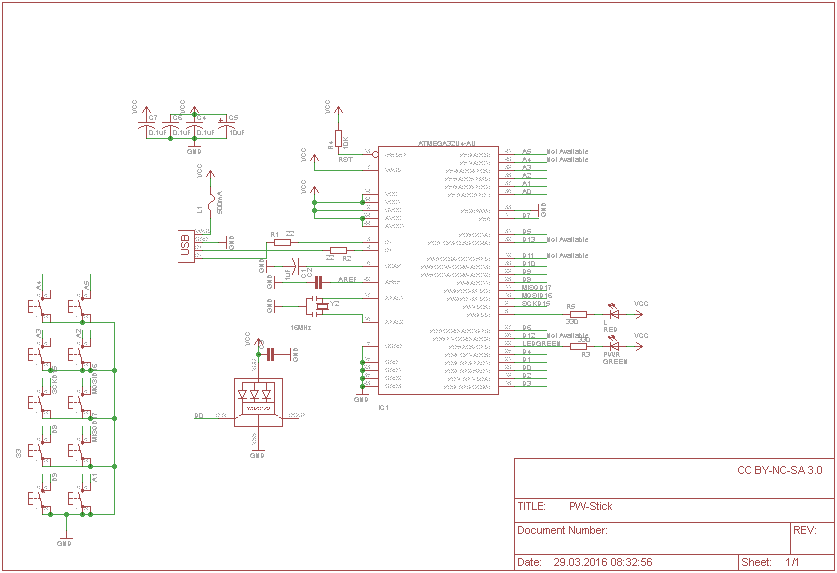Image resolution: width=837 pixels, height=573 pixels.
Task: Click the SCK D15 net label beside chip
Action: (x=536, y=303)
